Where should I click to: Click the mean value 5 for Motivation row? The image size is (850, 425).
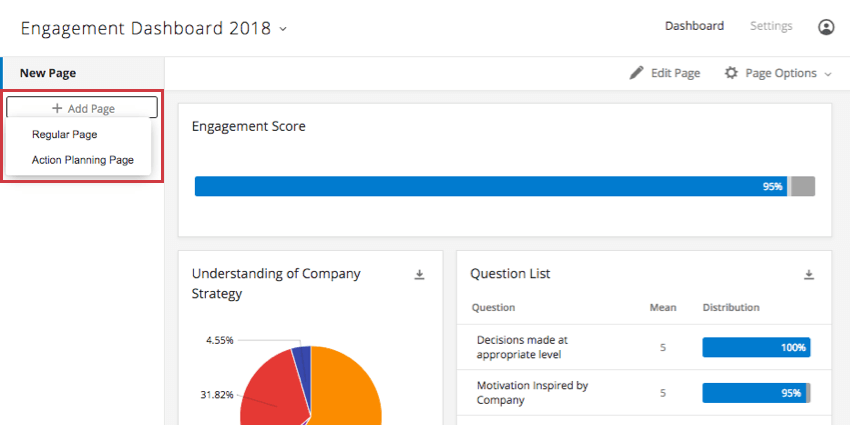(x=662, y=393)
